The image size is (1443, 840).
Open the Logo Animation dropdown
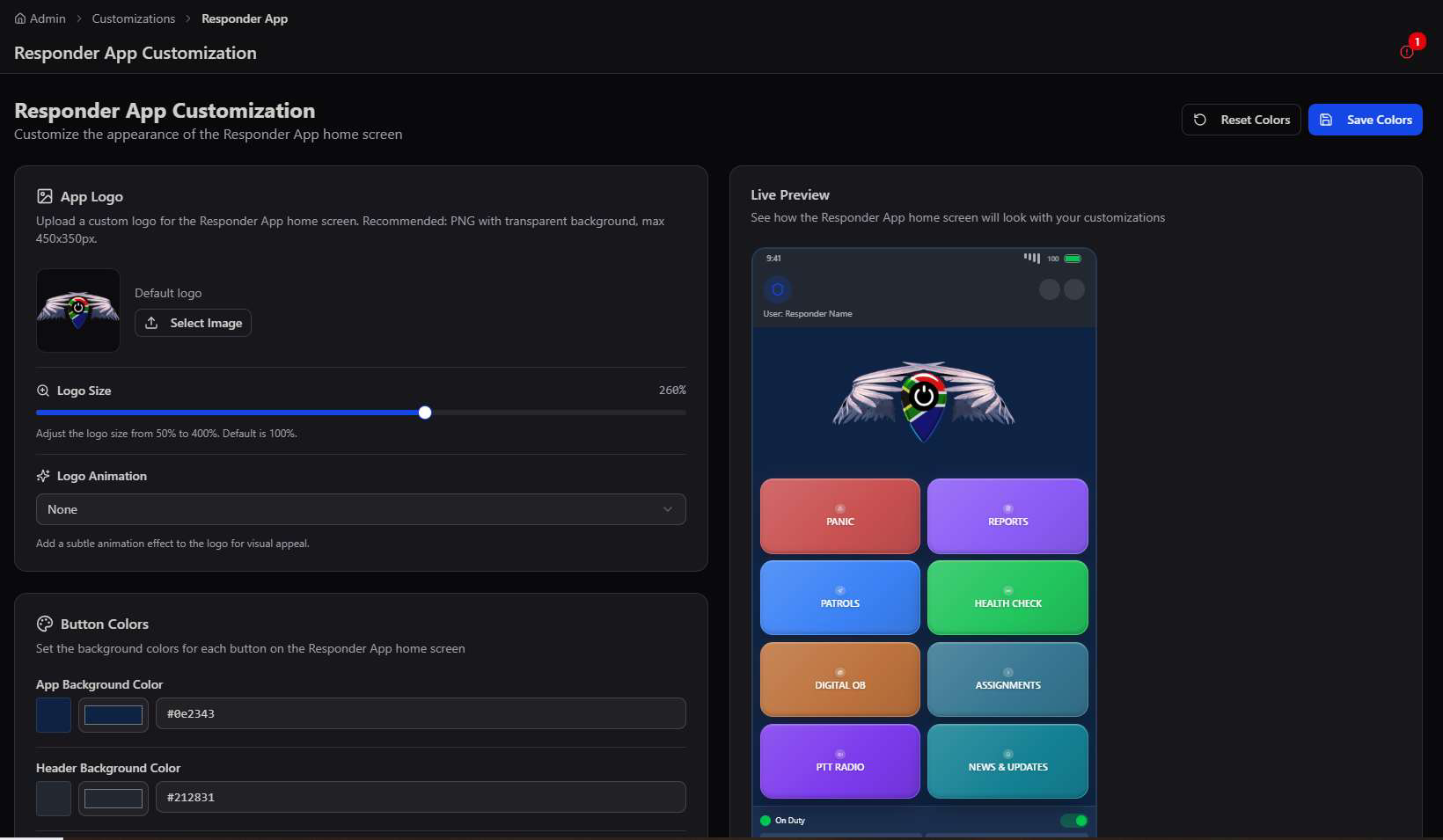point(361,509)
